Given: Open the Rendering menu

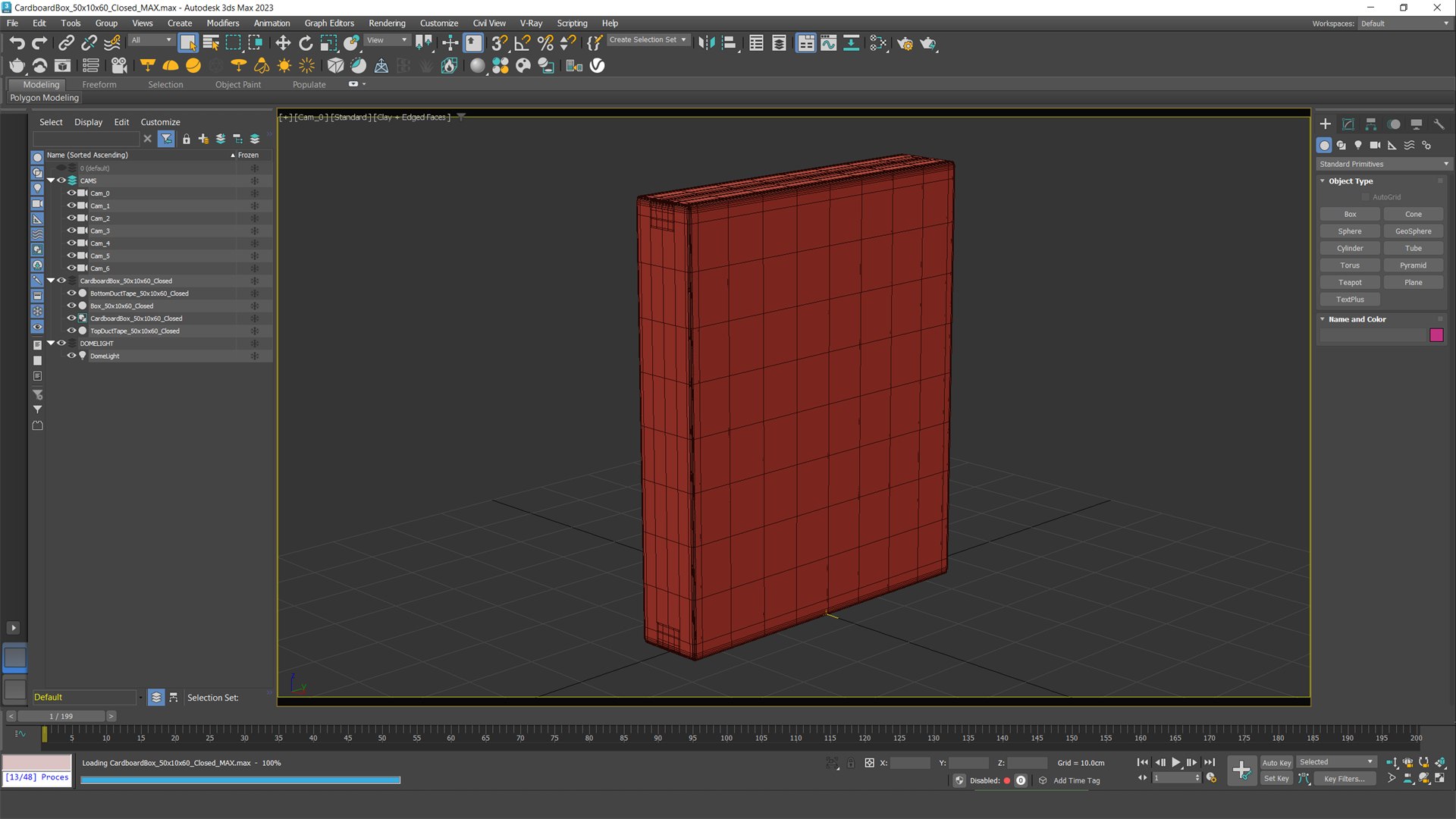Looking at the screenshot, I should click(387, 23).
